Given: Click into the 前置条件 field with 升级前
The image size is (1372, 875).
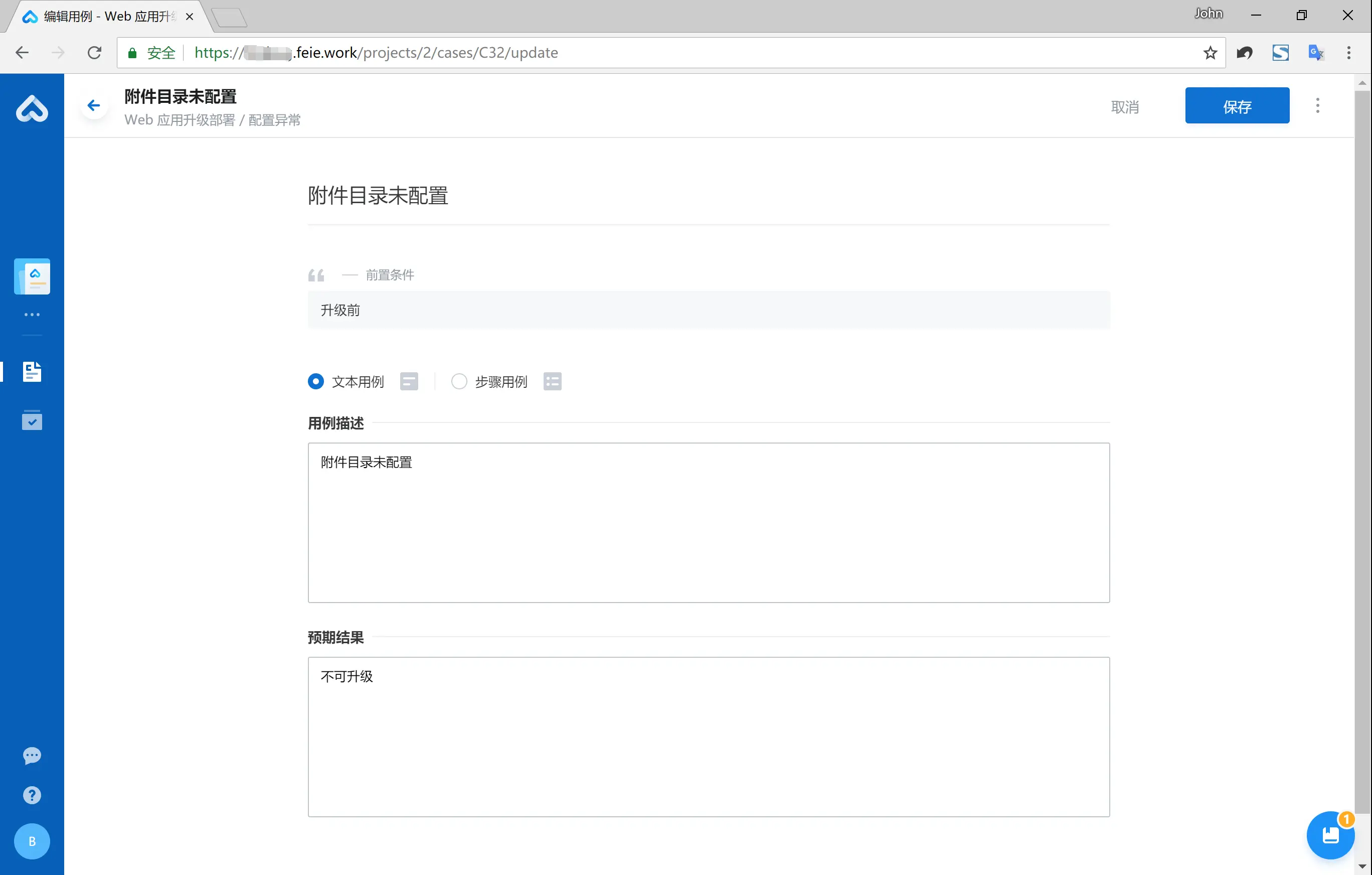Looking at the screenshot, I should pos(708,310).
